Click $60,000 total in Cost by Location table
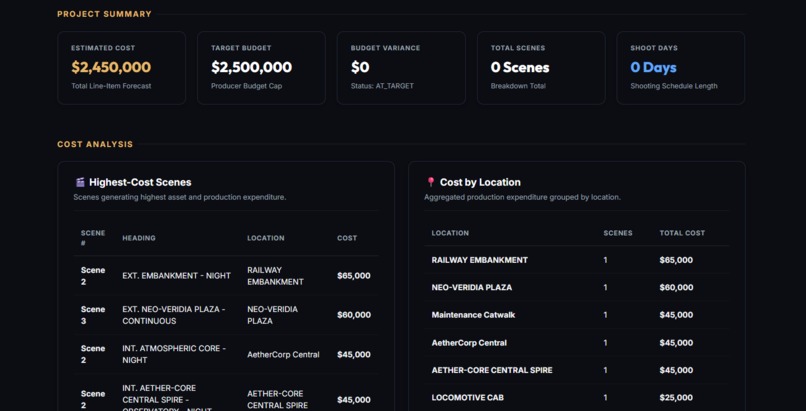Screen dimensions: 806x411 (x=676, y=288)
